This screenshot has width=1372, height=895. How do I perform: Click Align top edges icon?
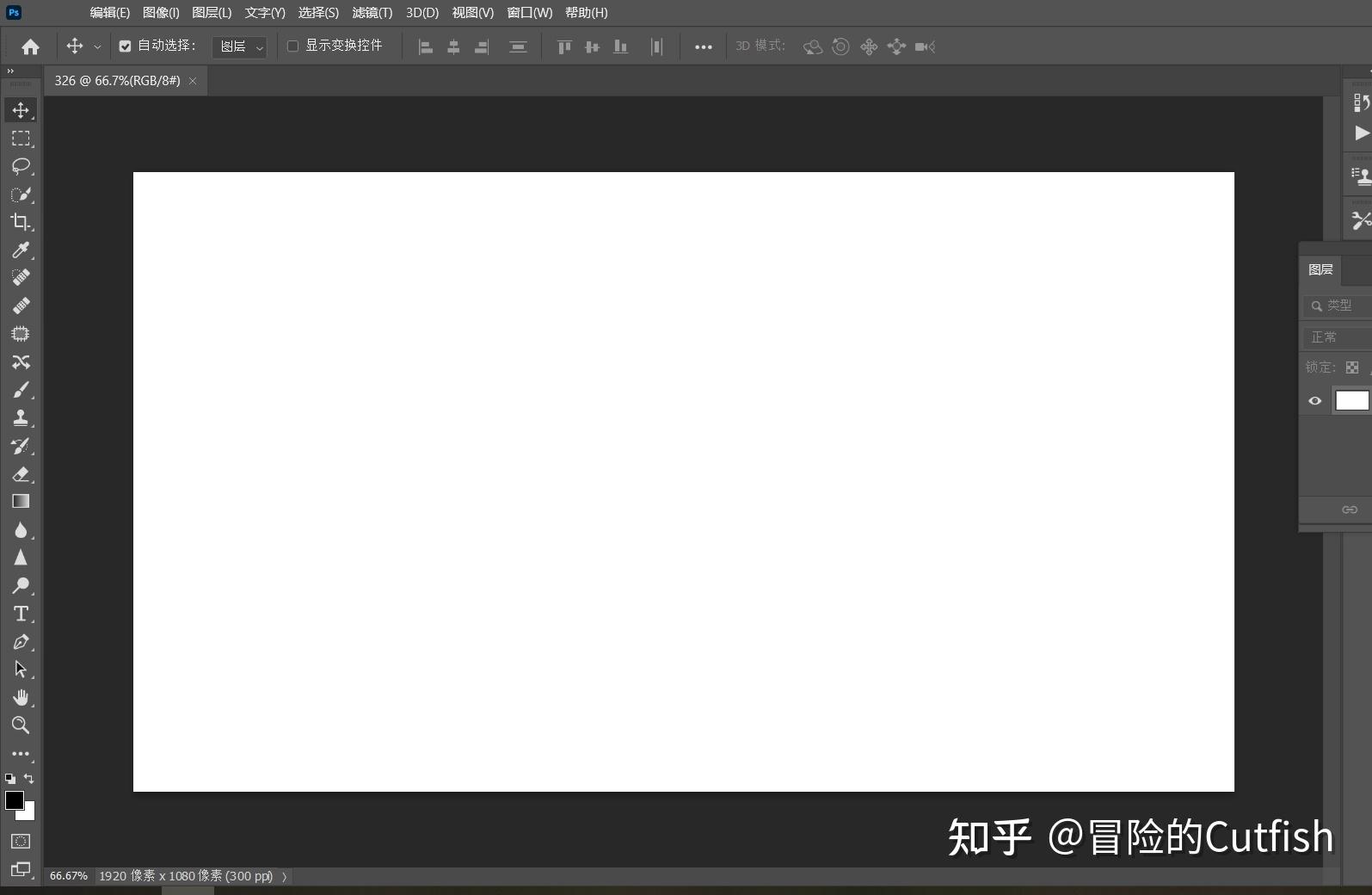click(x=564, y=47)
